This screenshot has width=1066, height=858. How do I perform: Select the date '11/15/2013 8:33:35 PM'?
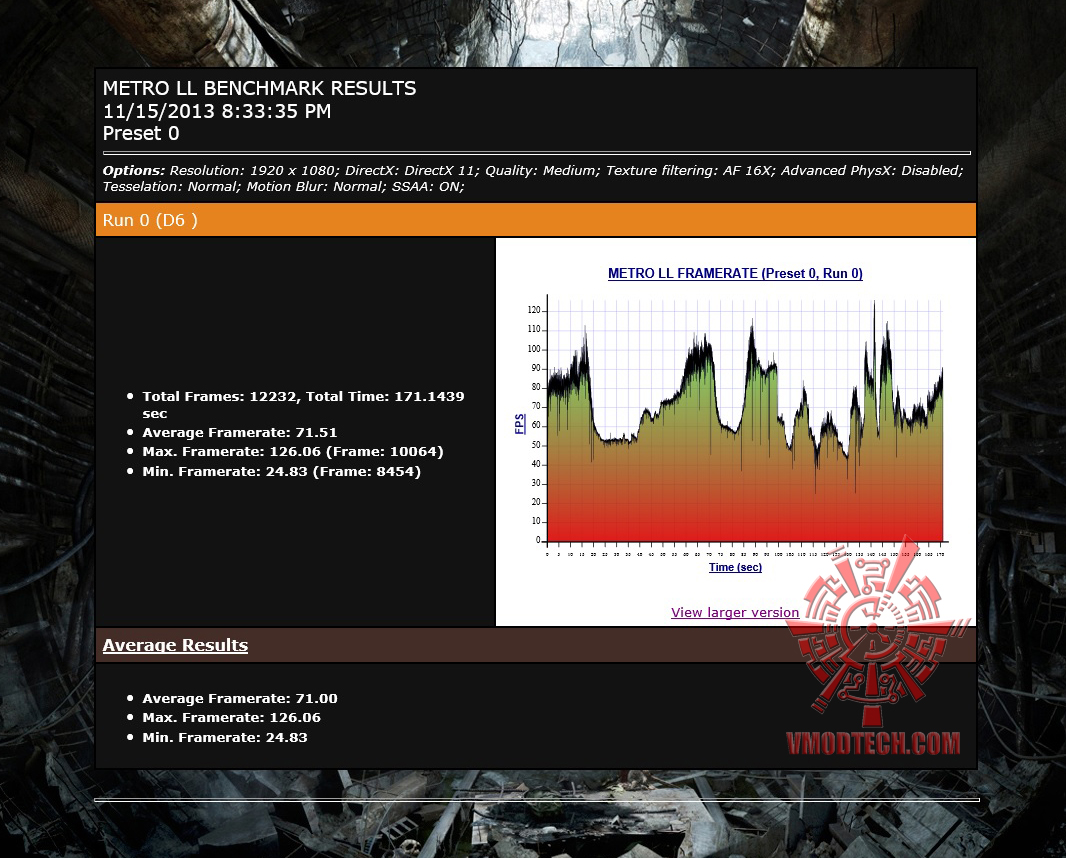coord(216,111)
